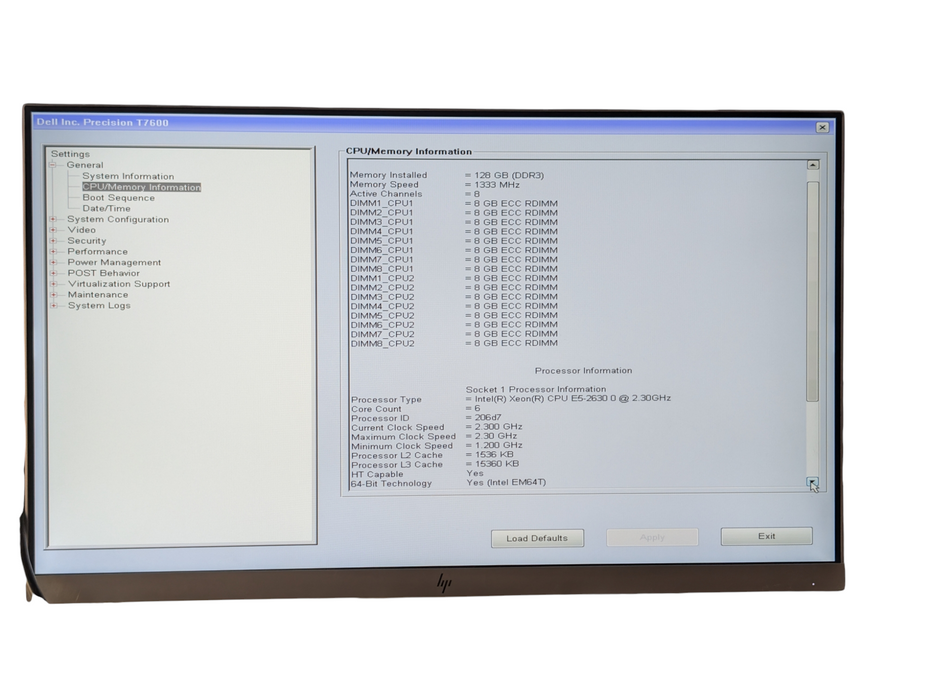The width and height of the screenshot is (930, 700).
Task: Click Current Clock Speed row
Action: (x=437, y=427)
